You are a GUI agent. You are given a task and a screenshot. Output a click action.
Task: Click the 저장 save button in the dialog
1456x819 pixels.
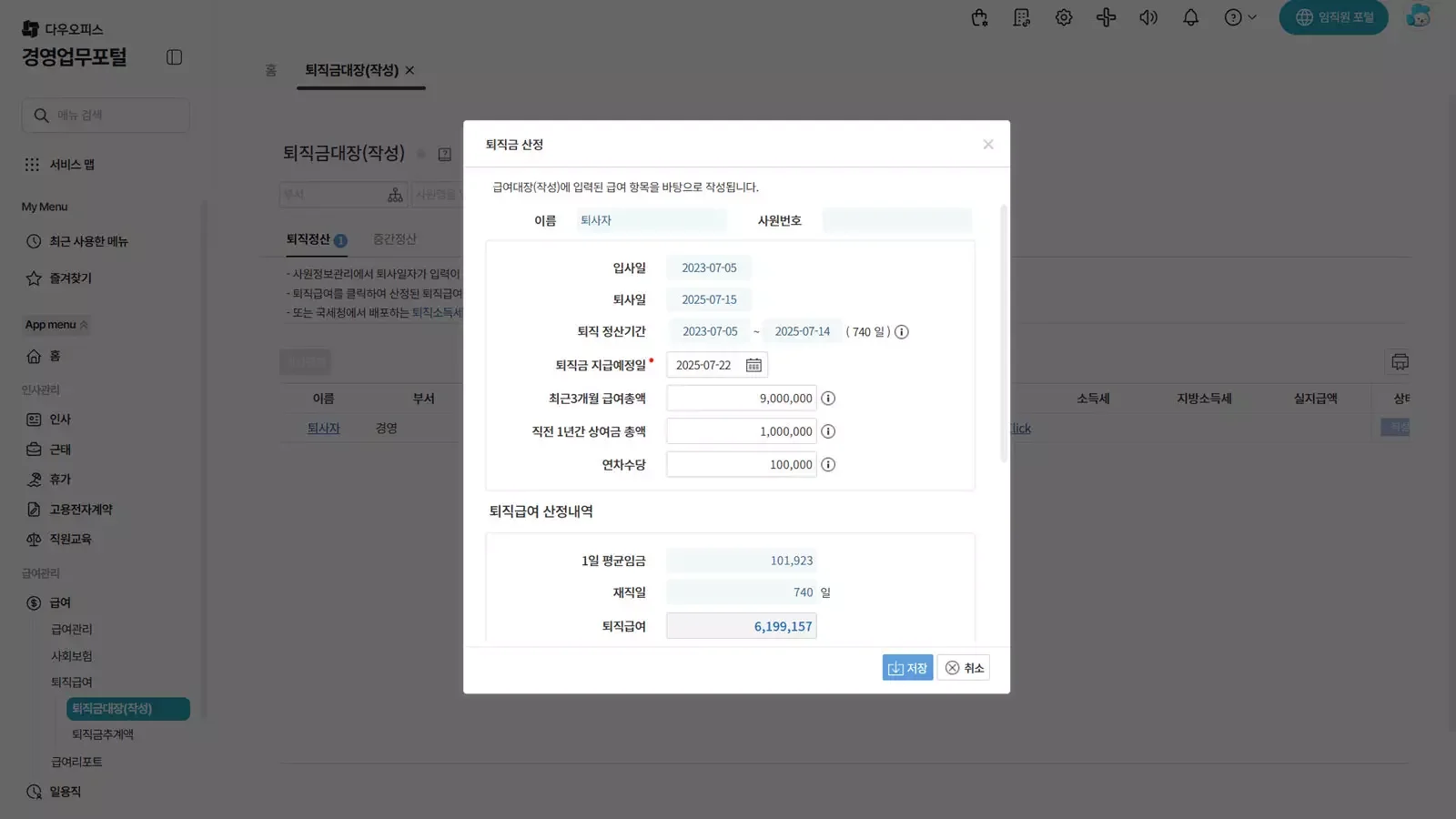click(906, 667)
